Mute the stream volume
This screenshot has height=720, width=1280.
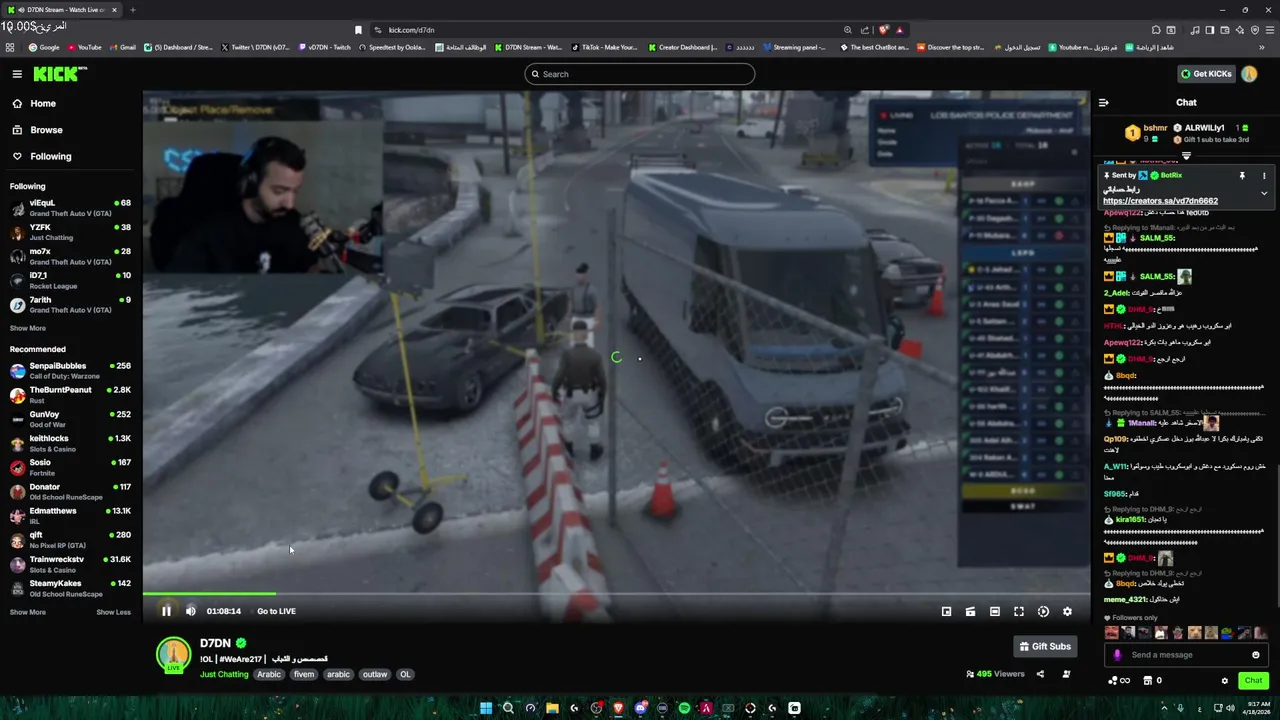click(190, 611)
